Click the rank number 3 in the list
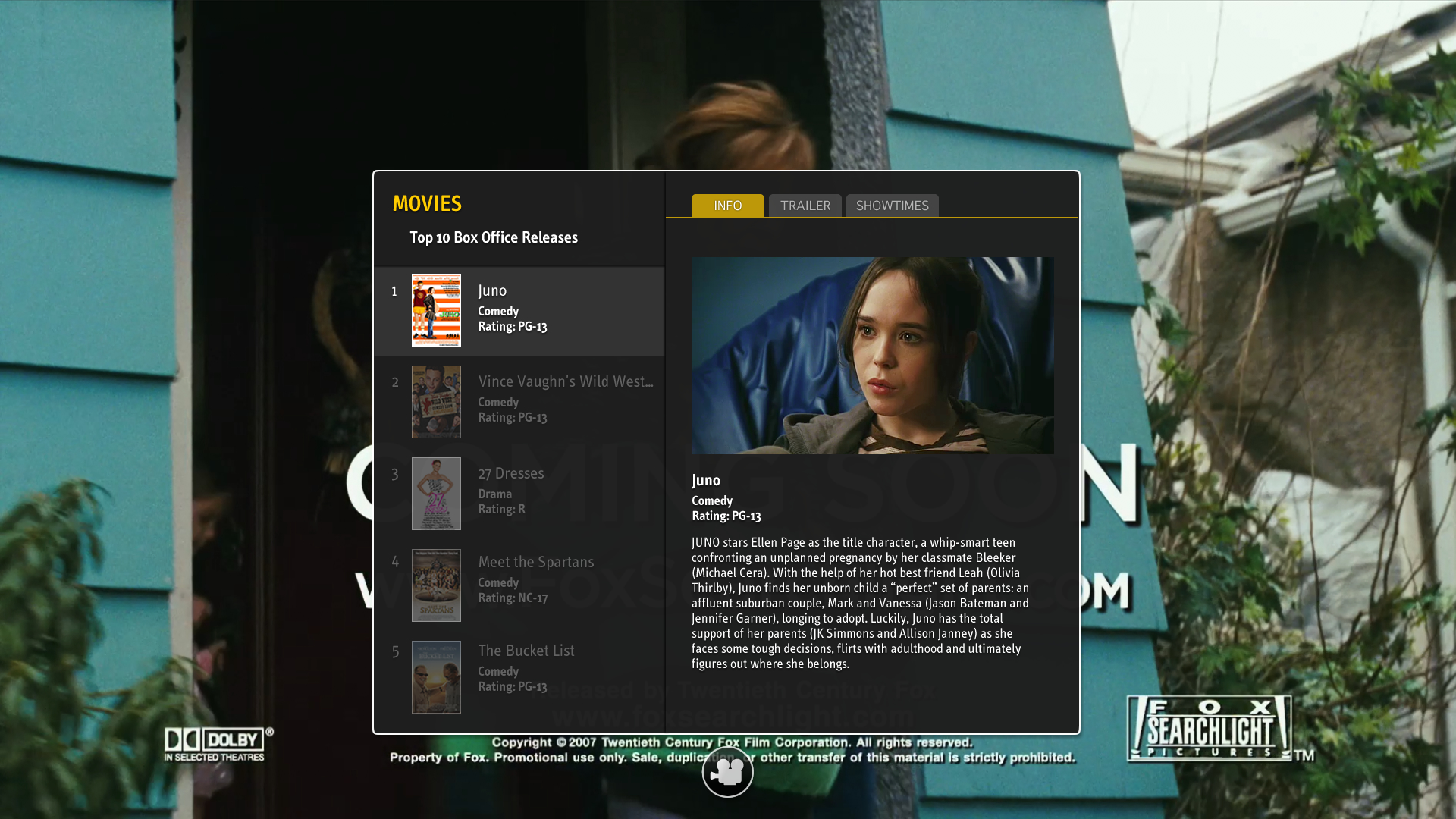 394,475
